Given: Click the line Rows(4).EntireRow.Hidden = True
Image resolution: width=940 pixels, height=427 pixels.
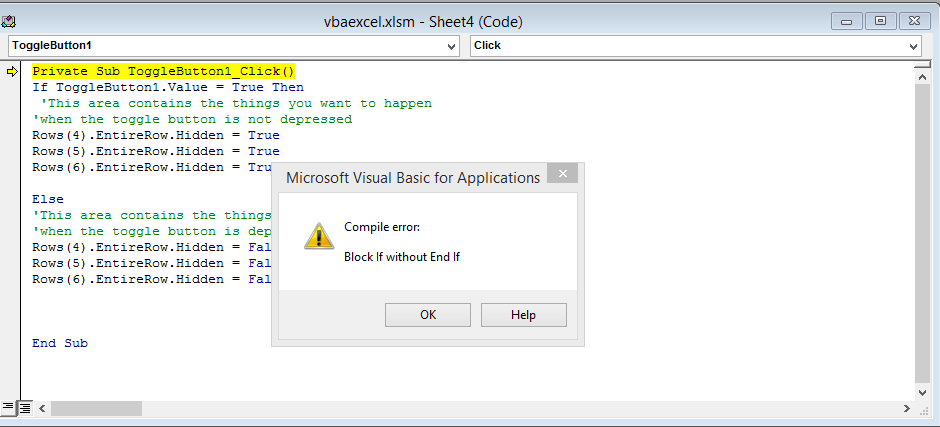Looking at the screenshot, I should coord(156,136).
